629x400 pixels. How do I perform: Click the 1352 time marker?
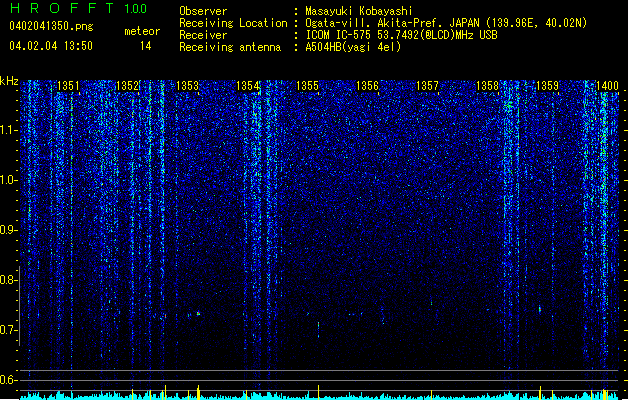tap(127, 86)
